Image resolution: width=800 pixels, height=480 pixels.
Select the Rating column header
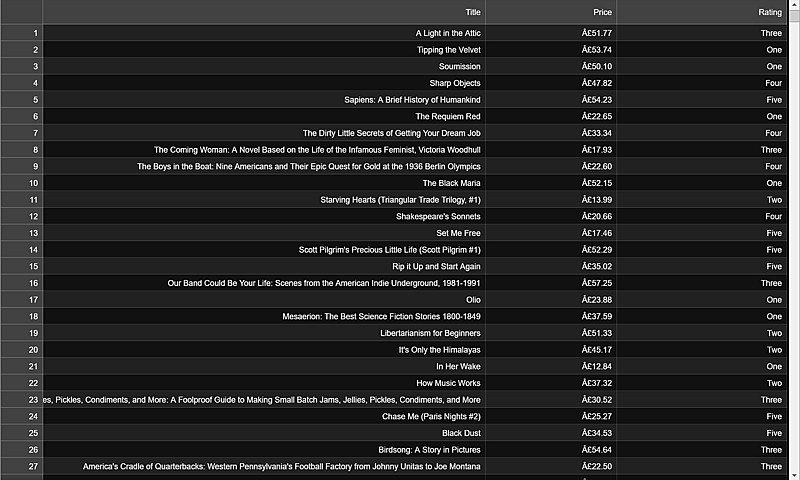(x=702, y=12)
